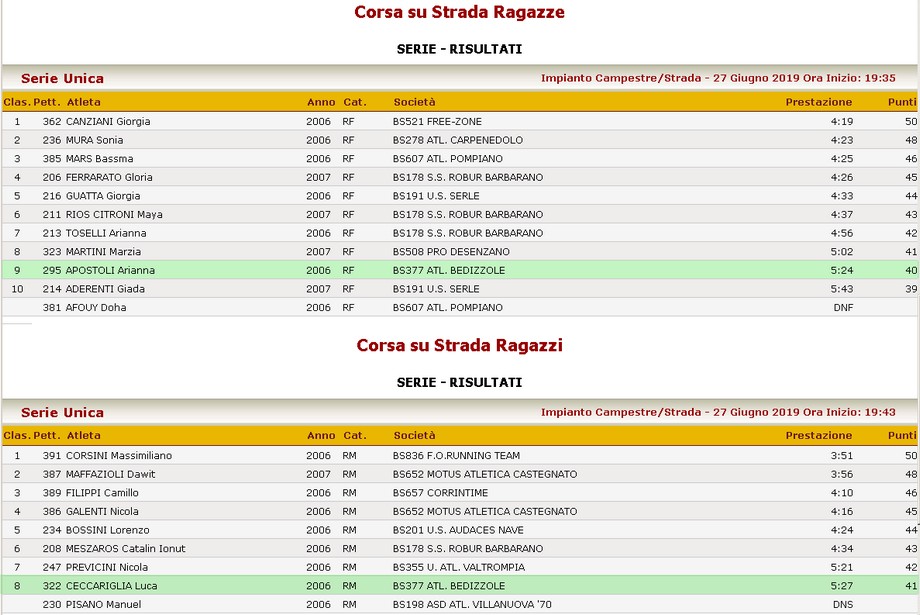Image resolution: width=920 pixels, height=615 pixels.
Task: Click club BS278 ATL. CARPENEDOLO
Action: 458,140
